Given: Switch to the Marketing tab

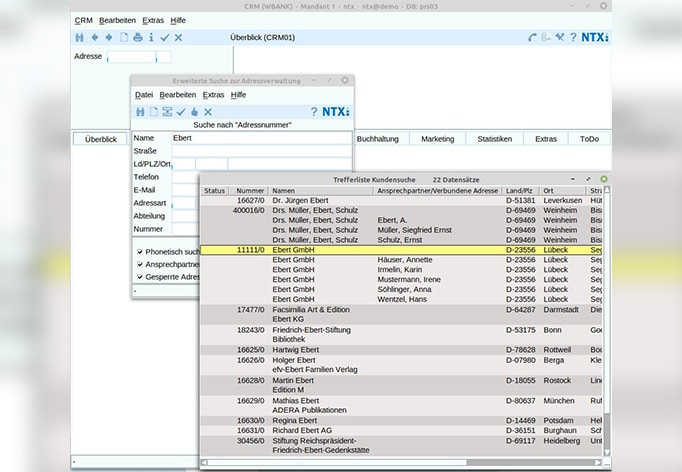Looking at the screenshot, I should click(438, 139).
